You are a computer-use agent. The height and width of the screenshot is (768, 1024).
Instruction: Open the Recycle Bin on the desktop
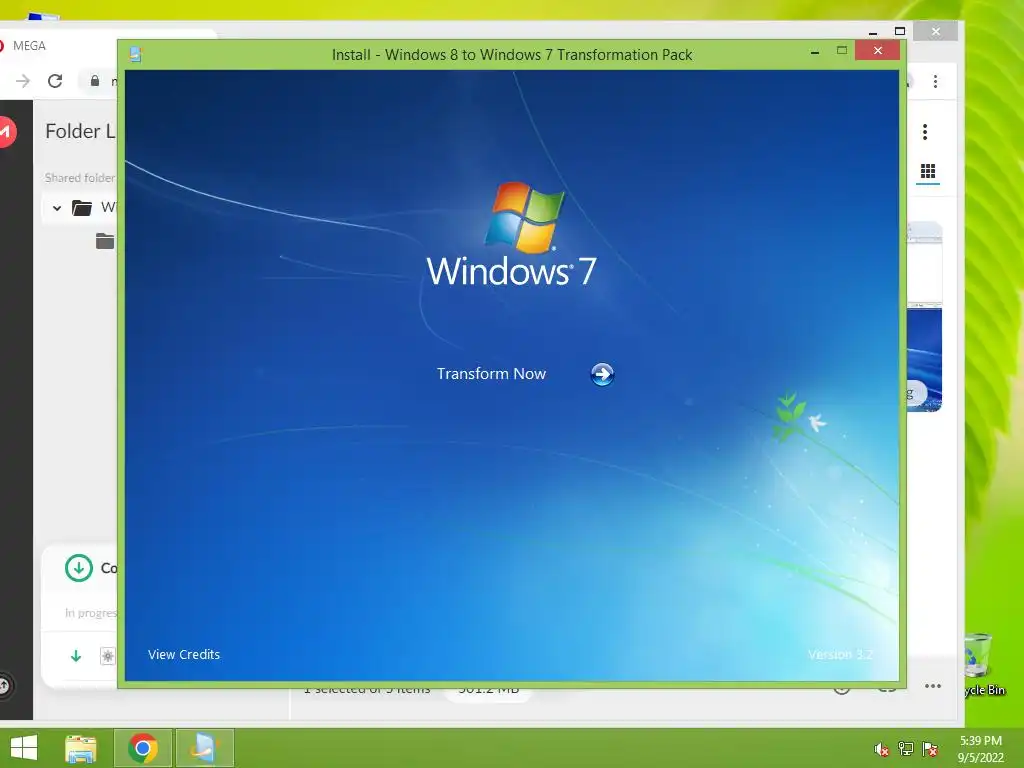pos(981,664)
